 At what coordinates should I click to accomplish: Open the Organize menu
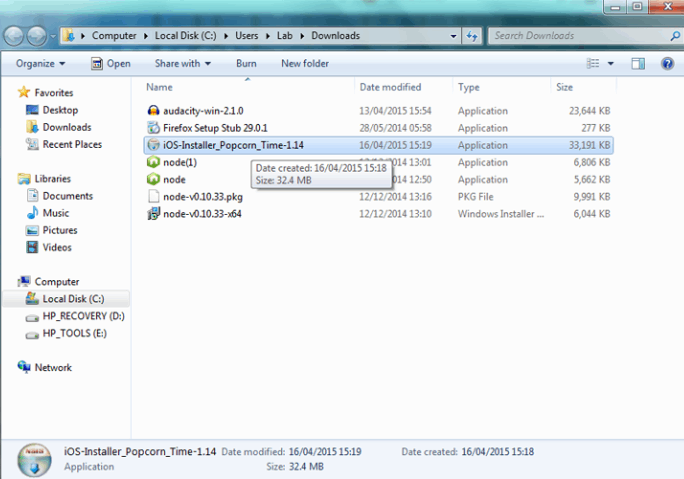(41, 64)
